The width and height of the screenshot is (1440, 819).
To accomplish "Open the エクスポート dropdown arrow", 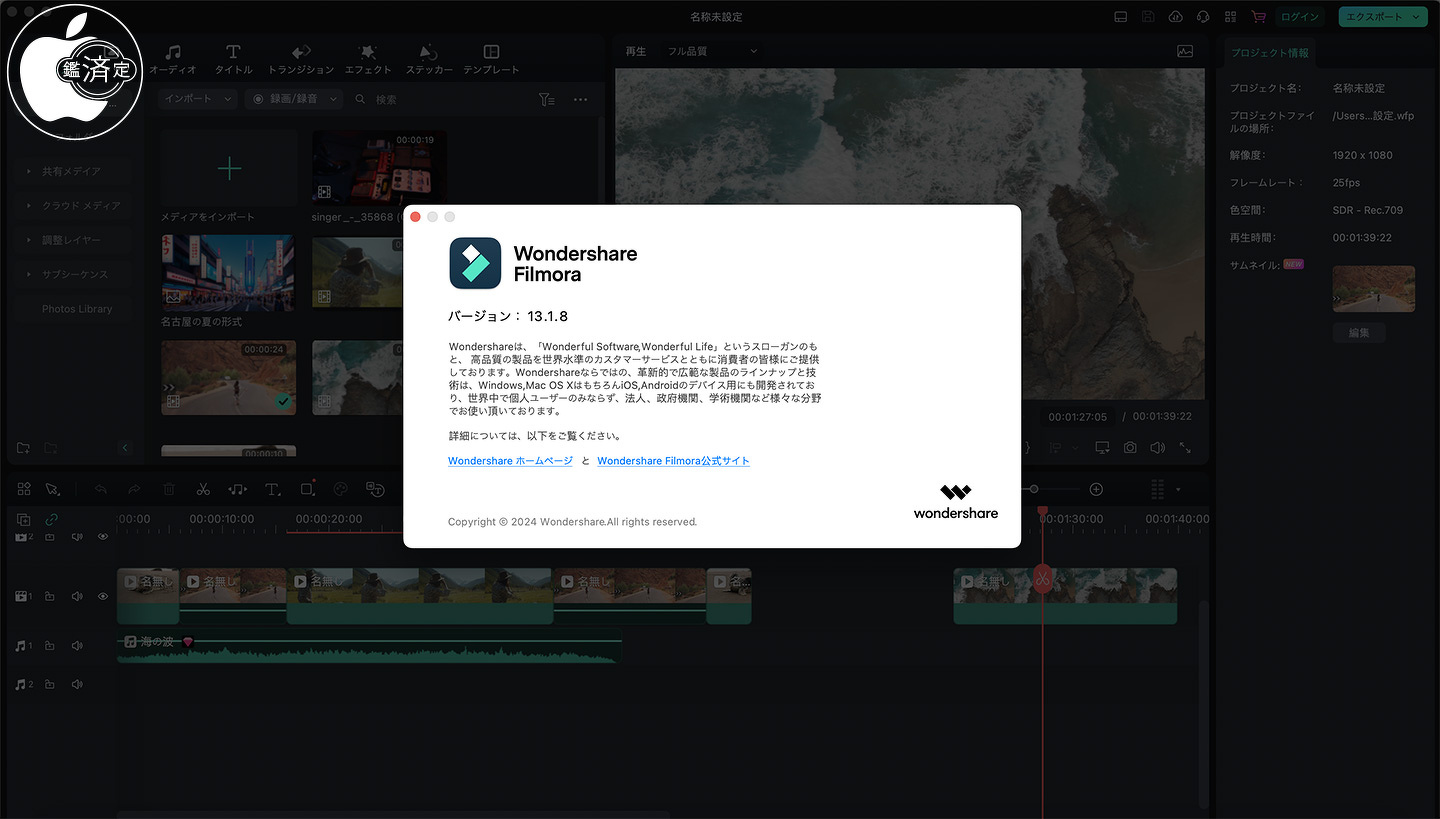I will (x=1416, y=17).
